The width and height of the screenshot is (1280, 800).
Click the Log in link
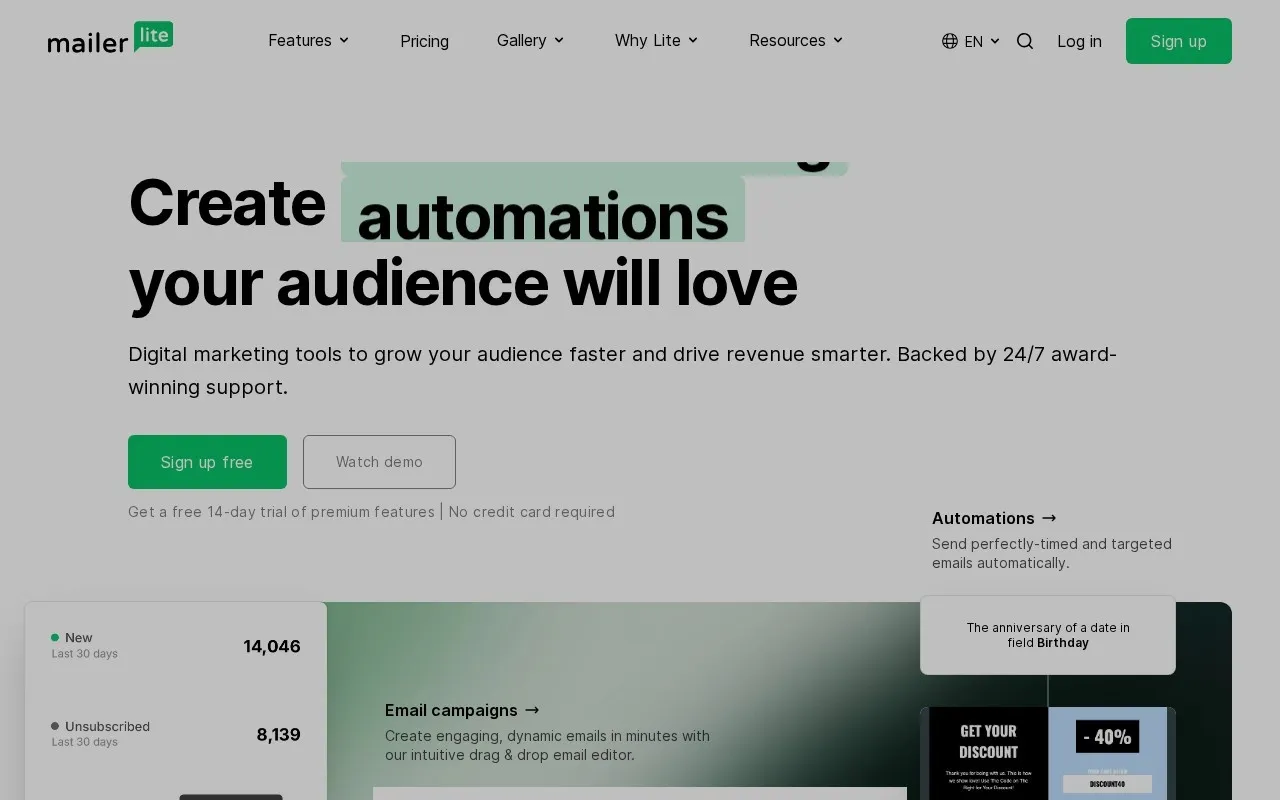pyautogui.click(x=1079, y=41)
